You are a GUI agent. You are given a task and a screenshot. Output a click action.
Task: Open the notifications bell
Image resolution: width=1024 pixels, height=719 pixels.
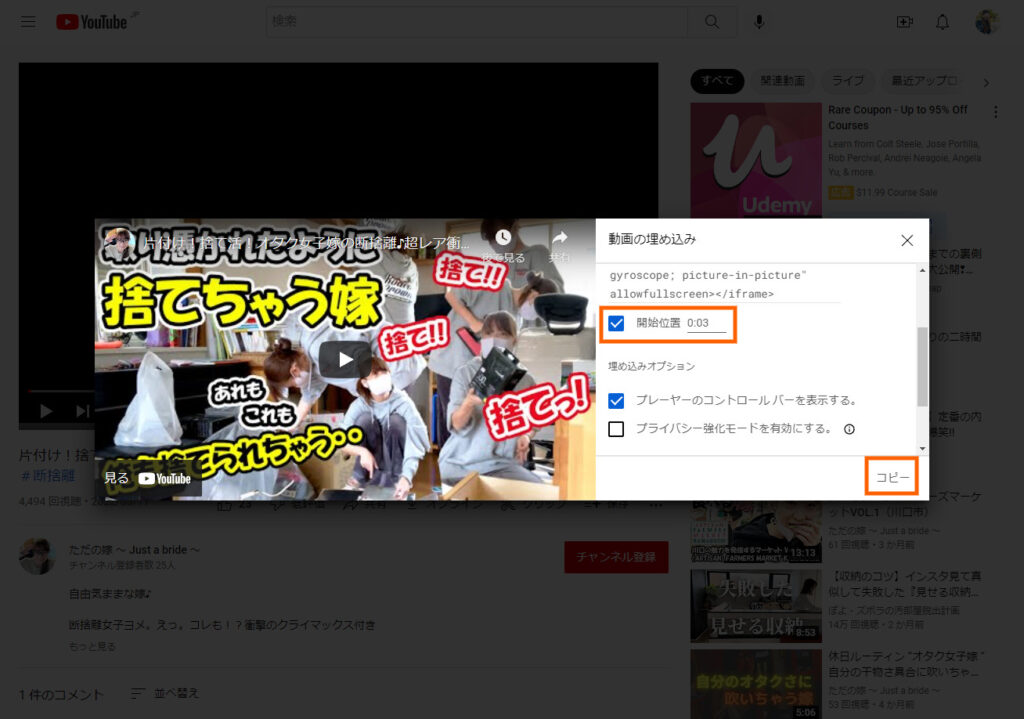tap(942, 22)
